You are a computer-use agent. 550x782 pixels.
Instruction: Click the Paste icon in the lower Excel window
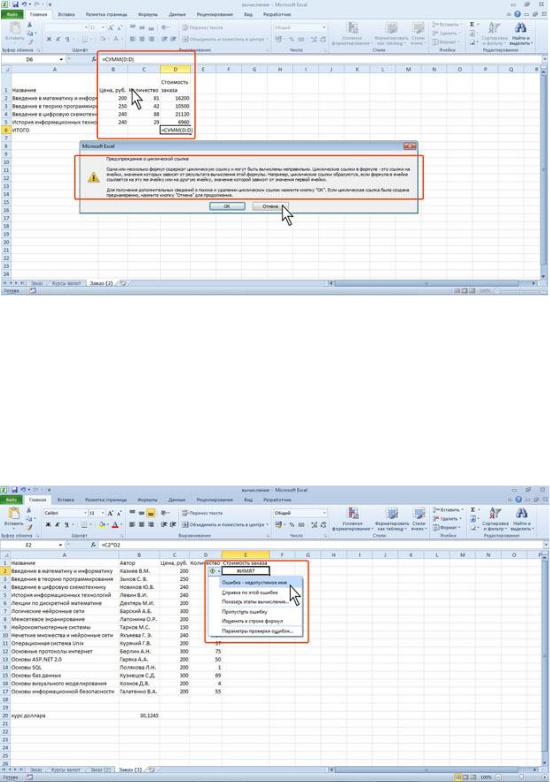click(14, 513)
